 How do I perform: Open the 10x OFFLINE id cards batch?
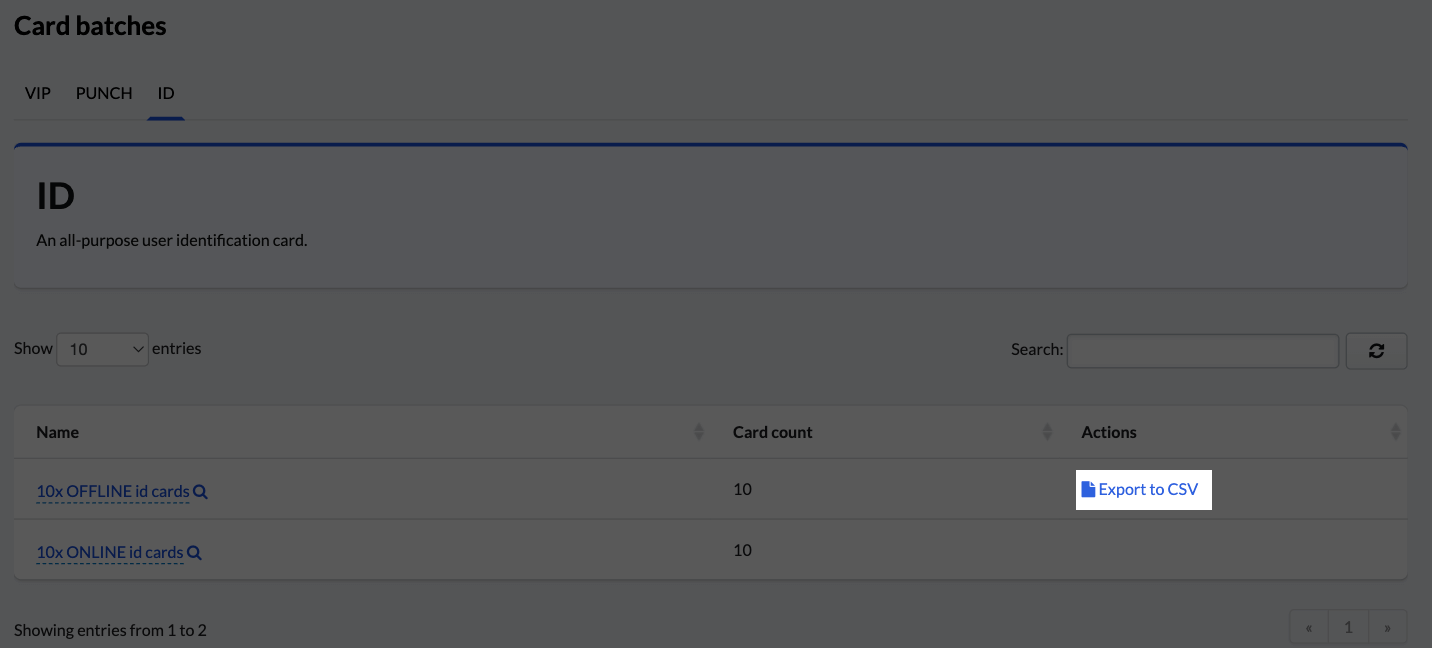pyautogui.click(x=110, y=491)
